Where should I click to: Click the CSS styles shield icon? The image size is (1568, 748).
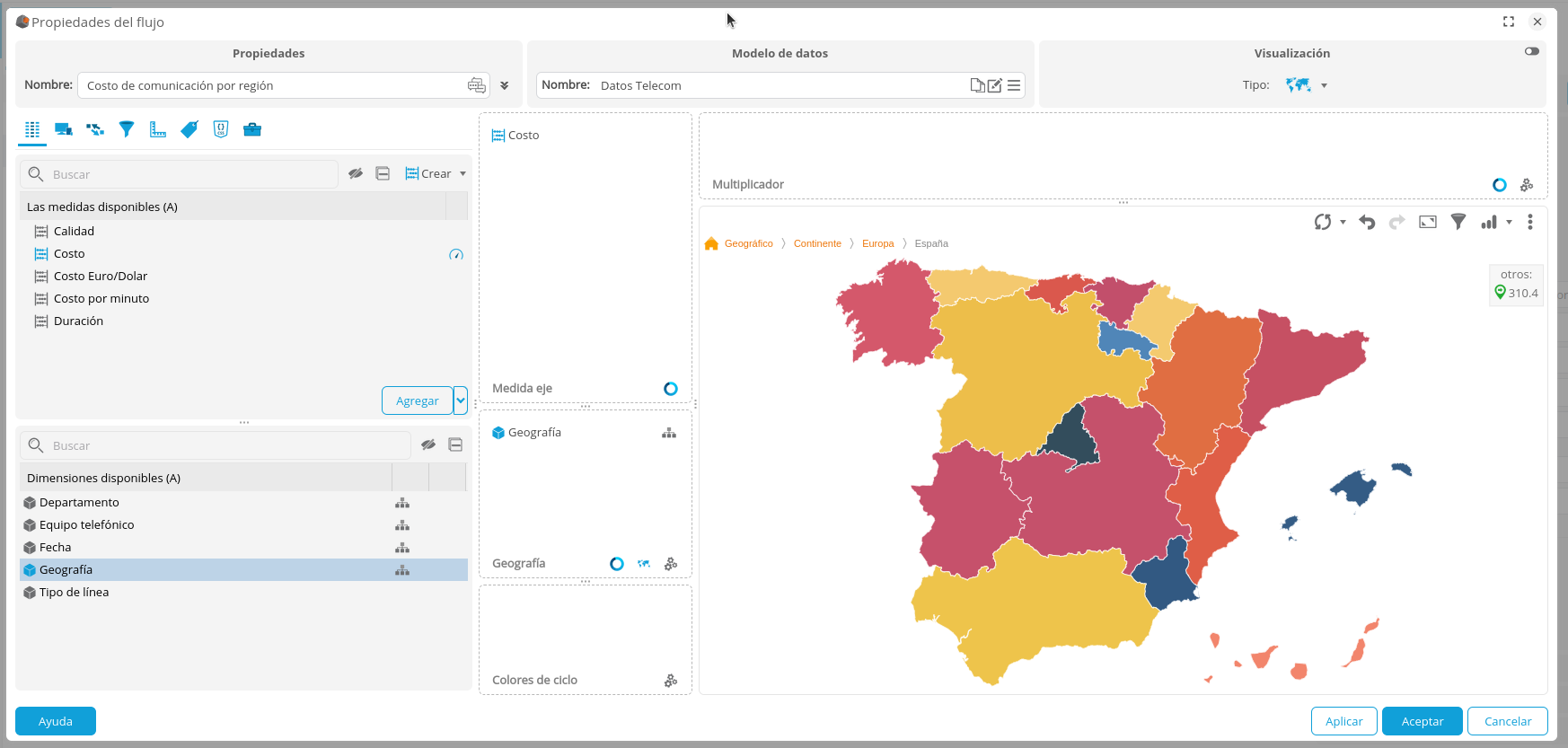[x=221, y=129]
